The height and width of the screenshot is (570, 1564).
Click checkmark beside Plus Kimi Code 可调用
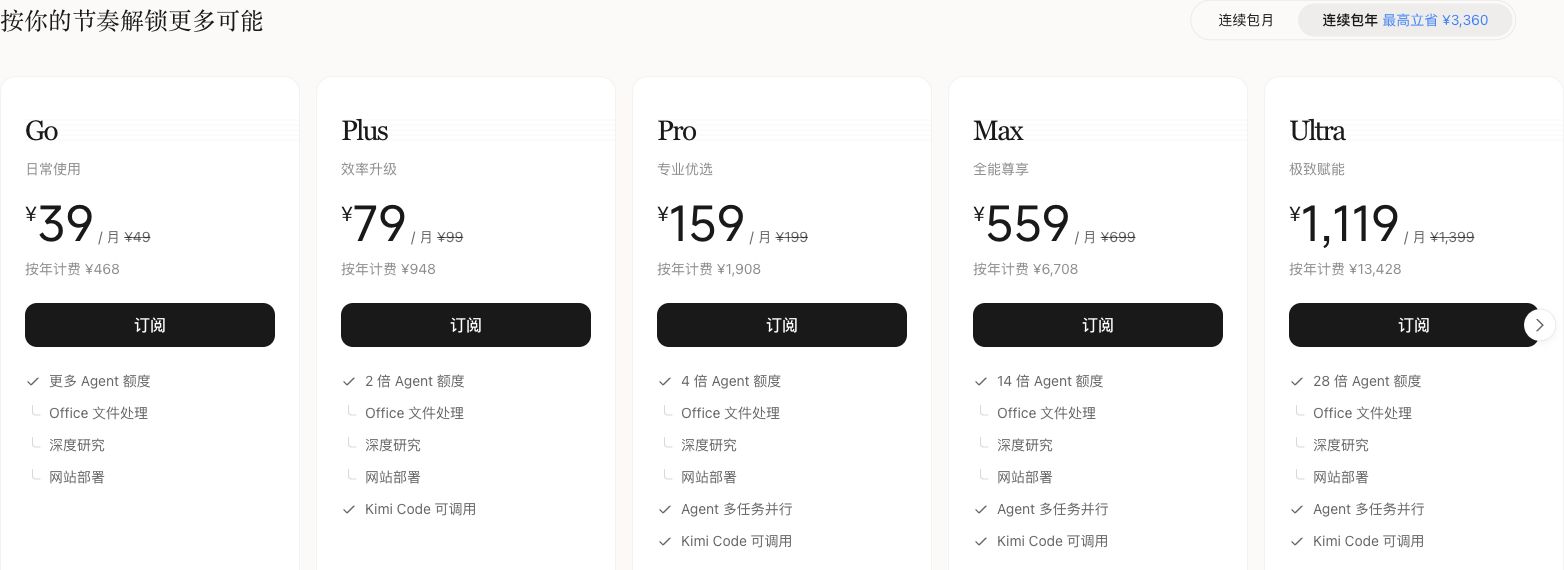coord(349,509)
